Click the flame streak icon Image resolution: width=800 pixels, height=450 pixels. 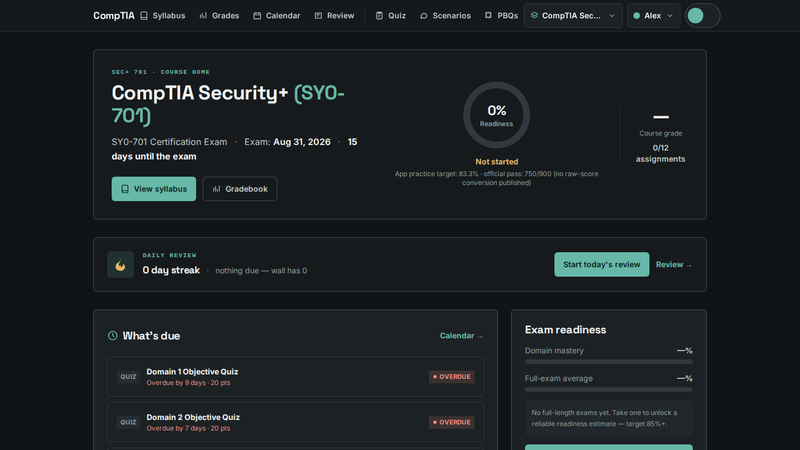[x=120, y=264]
